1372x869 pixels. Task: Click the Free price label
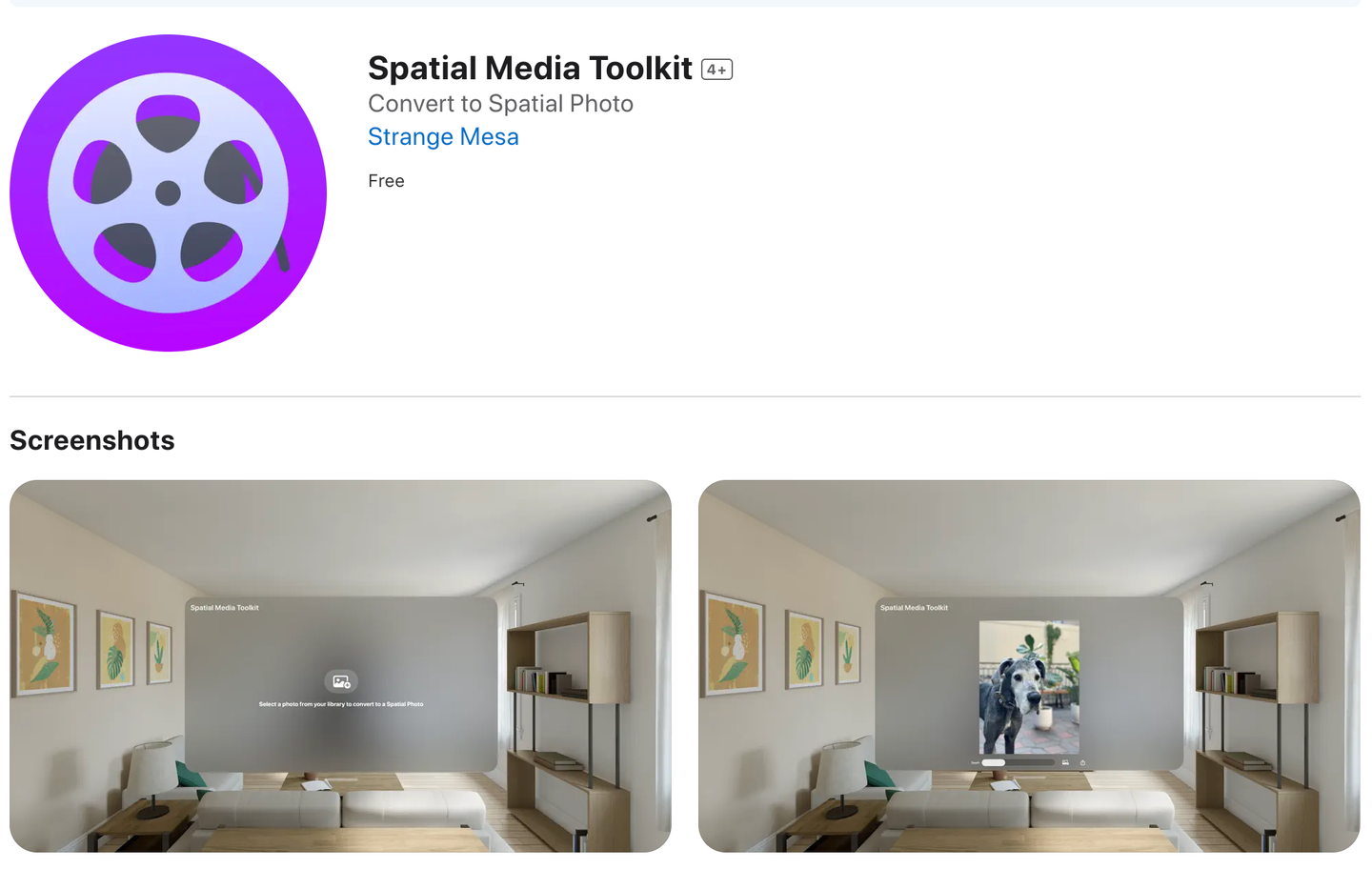tap(386, 181)
